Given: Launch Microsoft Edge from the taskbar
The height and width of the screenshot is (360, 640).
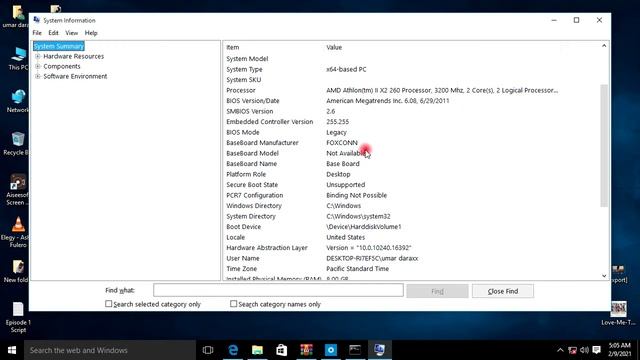Looking at the screenshot, I should click(233, 350).
